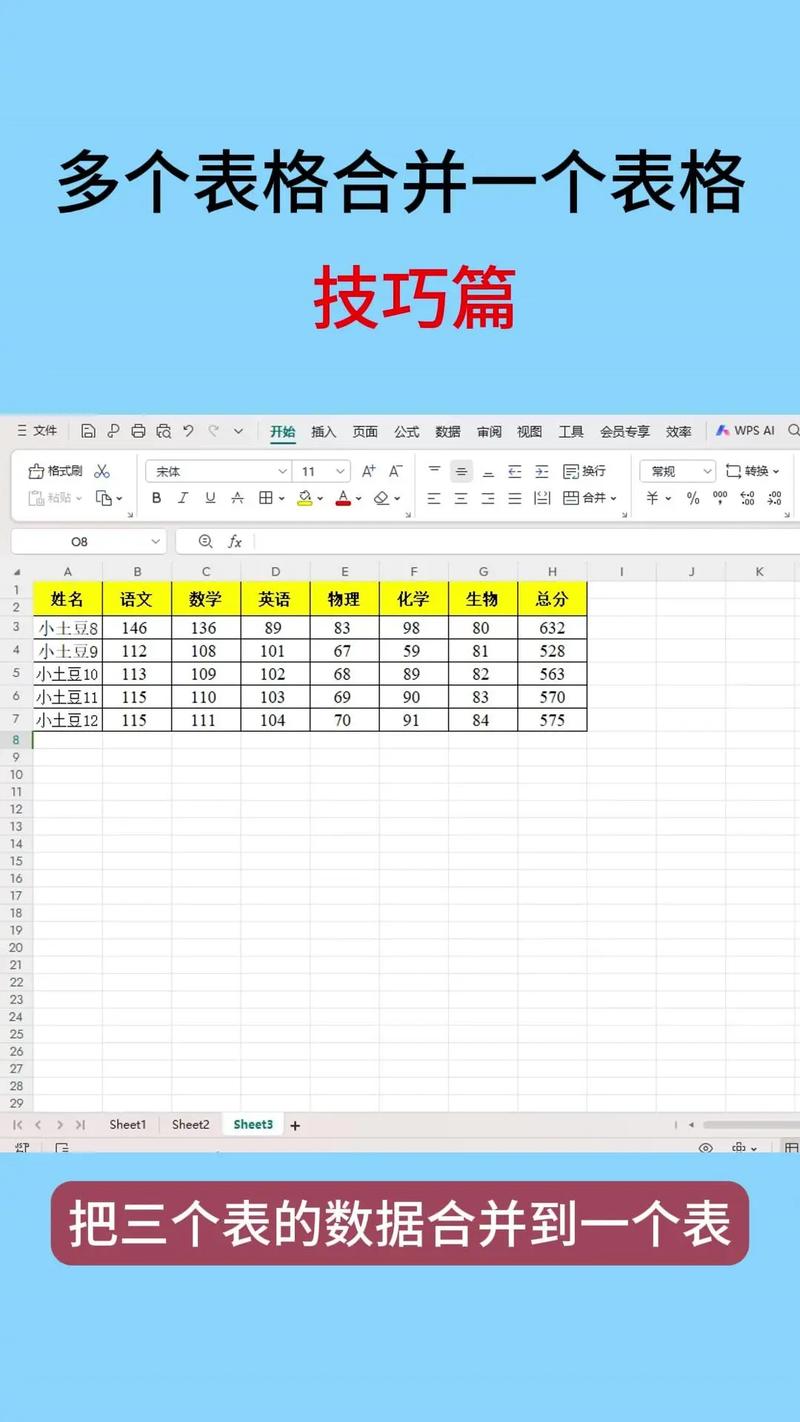Click the Italic formatting icon
Viewport: 800px width, 1422px height.
tap(183, 496)
